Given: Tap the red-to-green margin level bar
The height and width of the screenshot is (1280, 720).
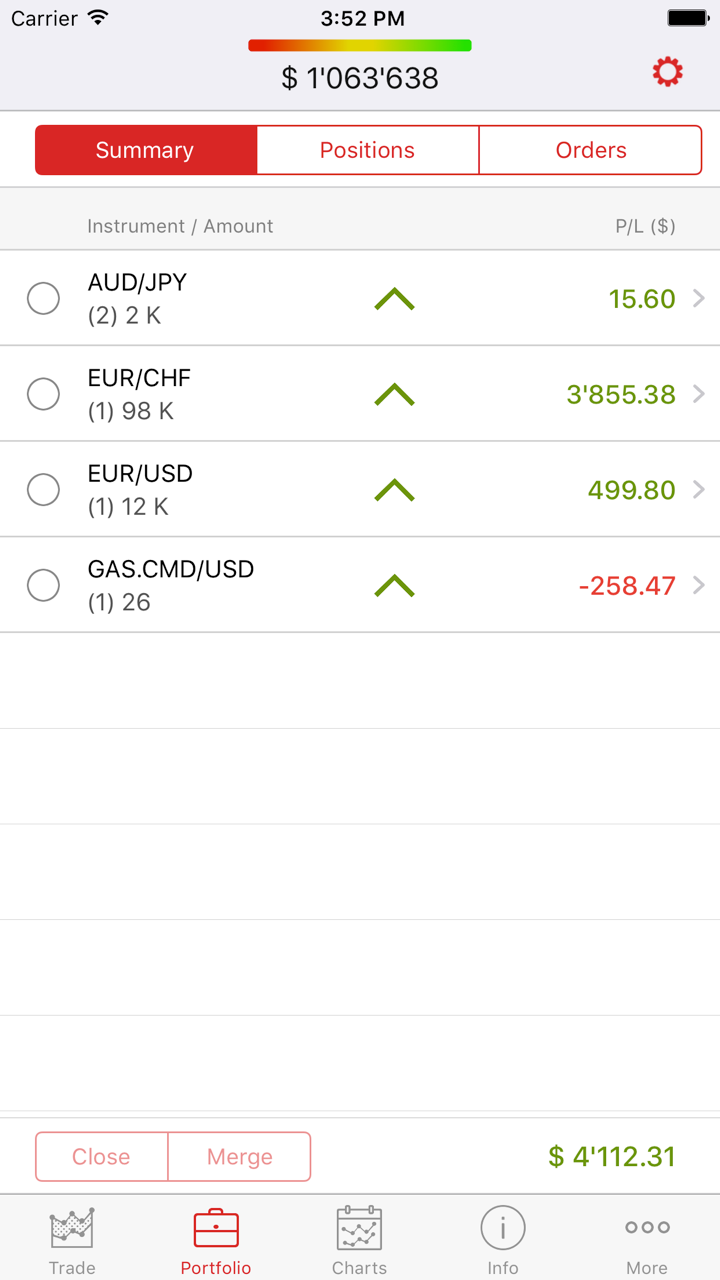Looking at the screenshot, I should pos(359,45).
